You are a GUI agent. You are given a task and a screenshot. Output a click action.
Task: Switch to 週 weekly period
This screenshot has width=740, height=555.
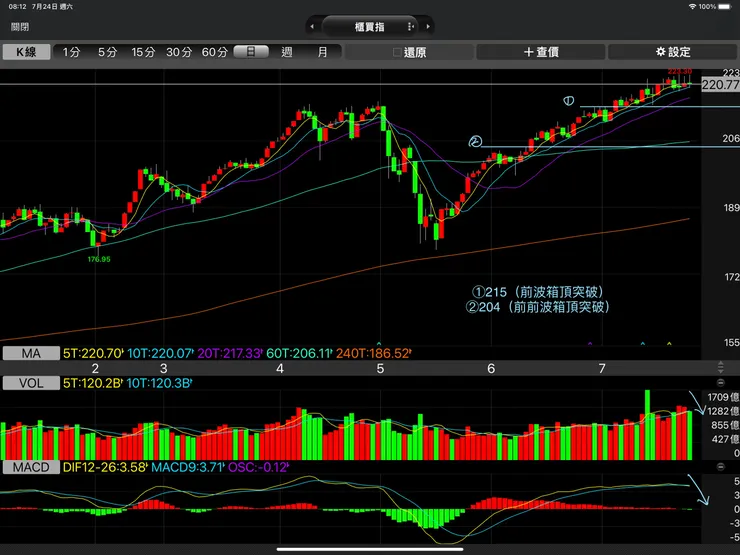click(x=286, y=52)
